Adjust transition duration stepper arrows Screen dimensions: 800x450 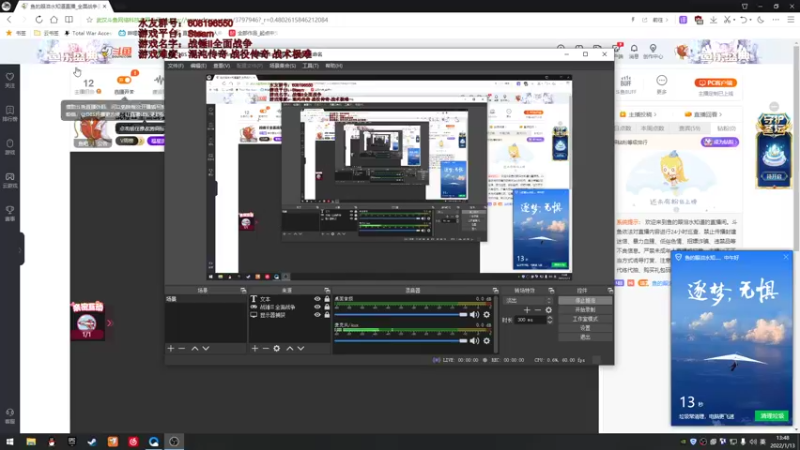pyautogui.click(x=549, y=320)
